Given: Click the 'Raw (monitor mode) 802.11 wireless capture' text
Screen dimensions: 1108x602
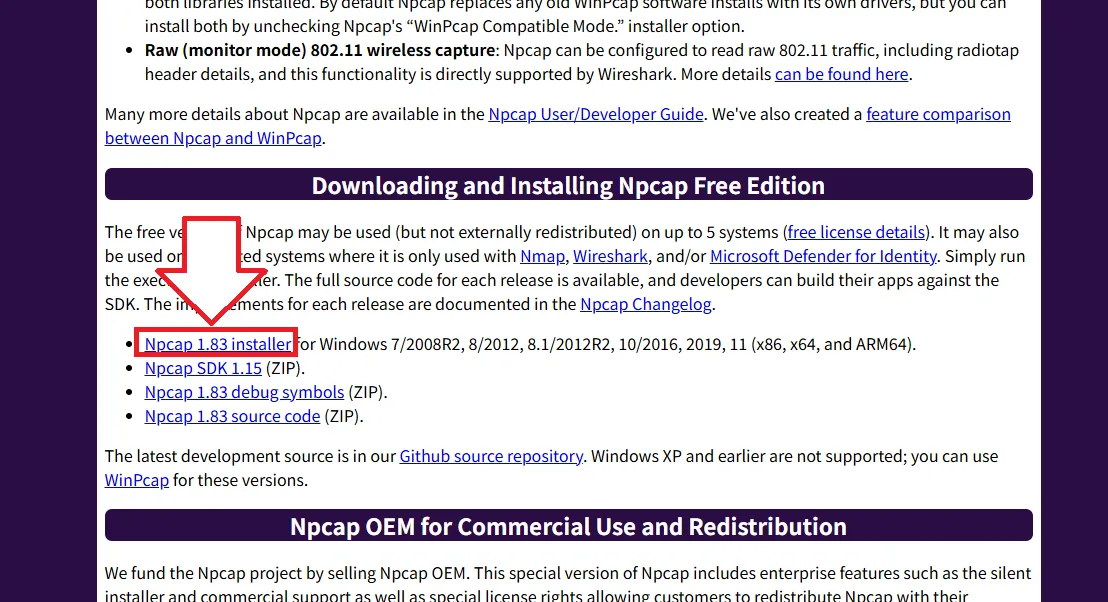Looking at the screenshot, I should (319, 50).
